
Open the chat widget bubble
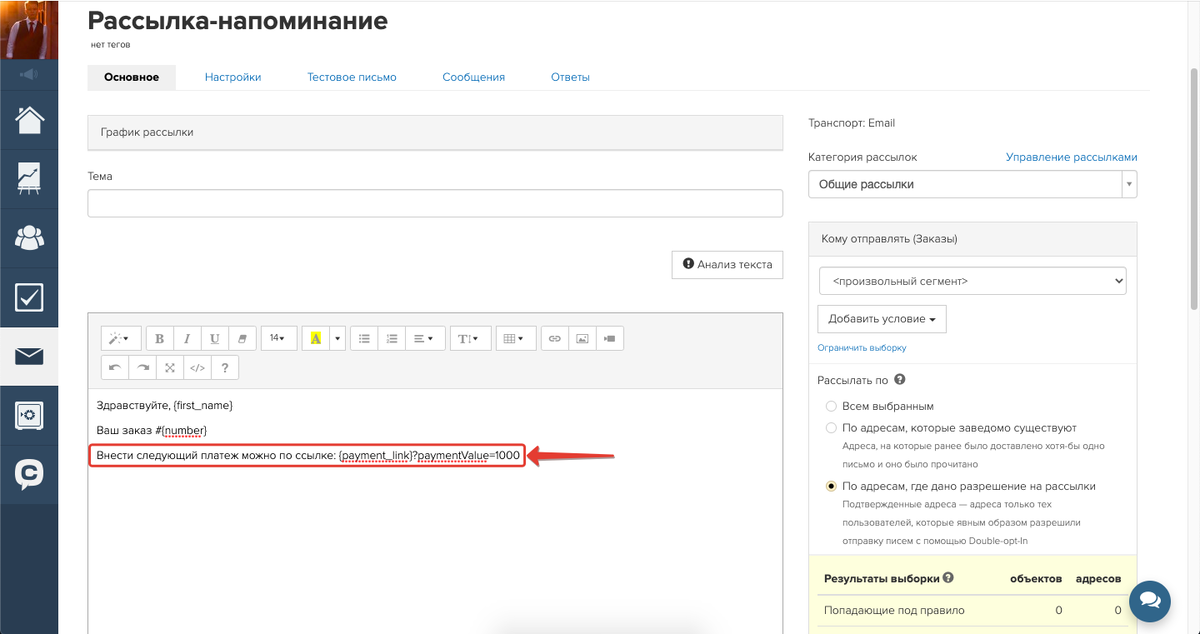pos(1150,599)
